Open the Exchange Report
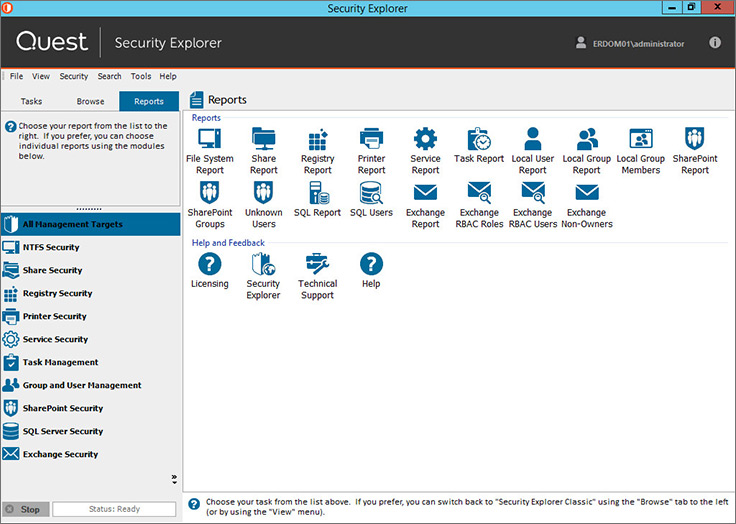The height and width of the screenshot is (524, 736). click(425, 205)
